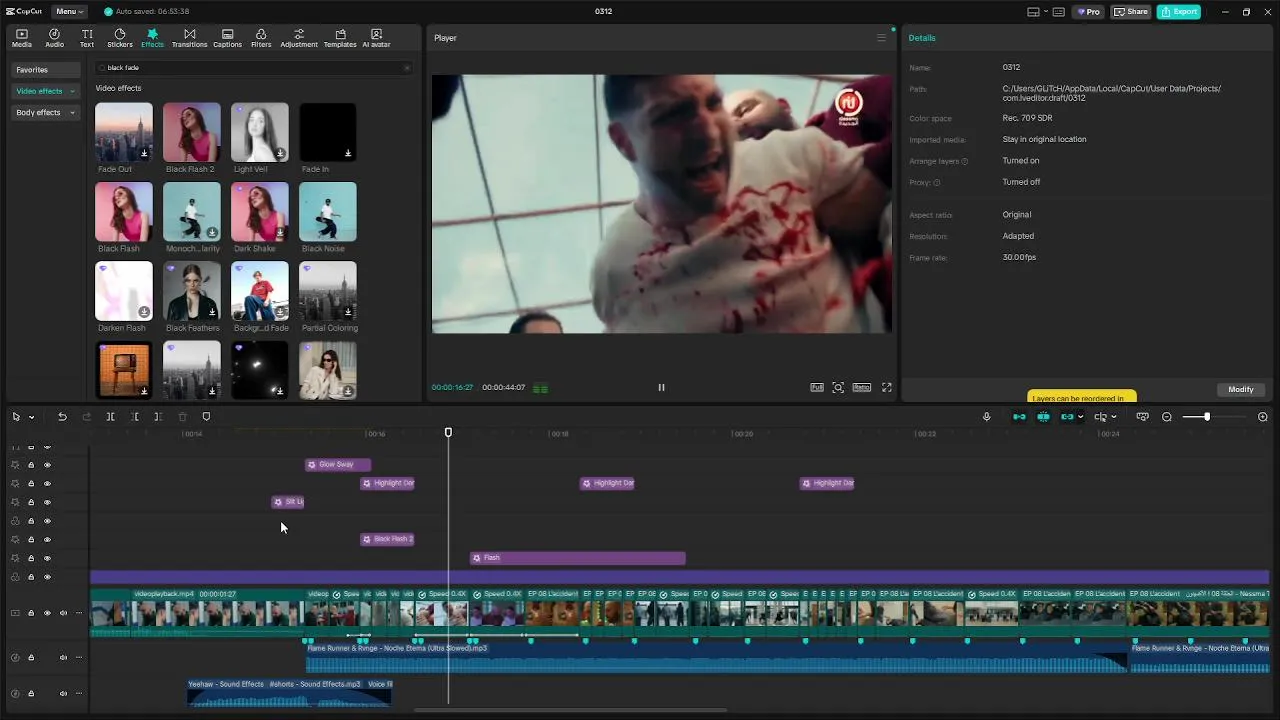Expand the Body effects category
This screenshot has width=1280, height=720.
72,113
